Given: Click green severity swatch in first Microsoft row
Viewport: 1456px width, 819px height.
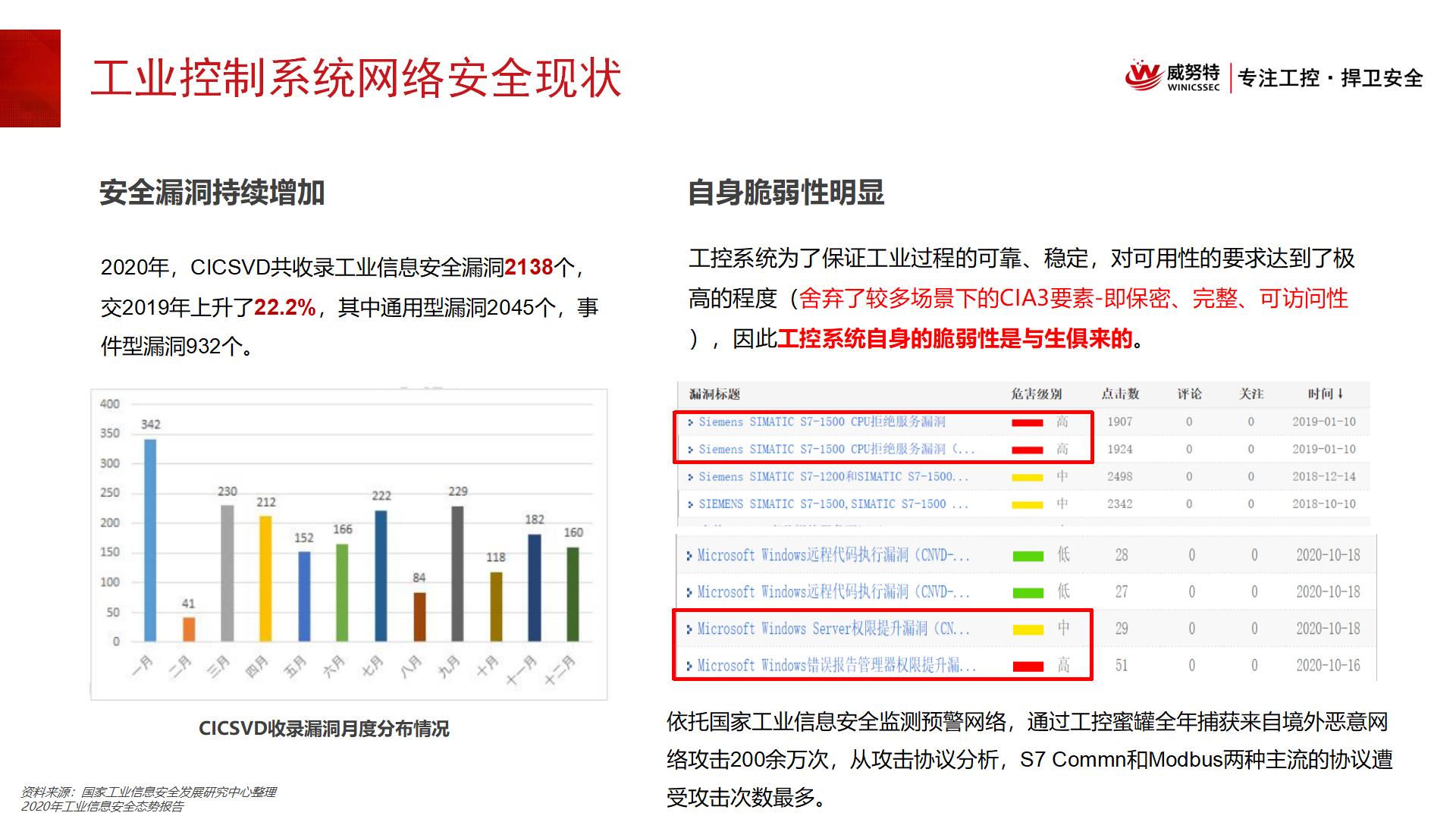Looking at the screenshot, I should click(1028, 556).
